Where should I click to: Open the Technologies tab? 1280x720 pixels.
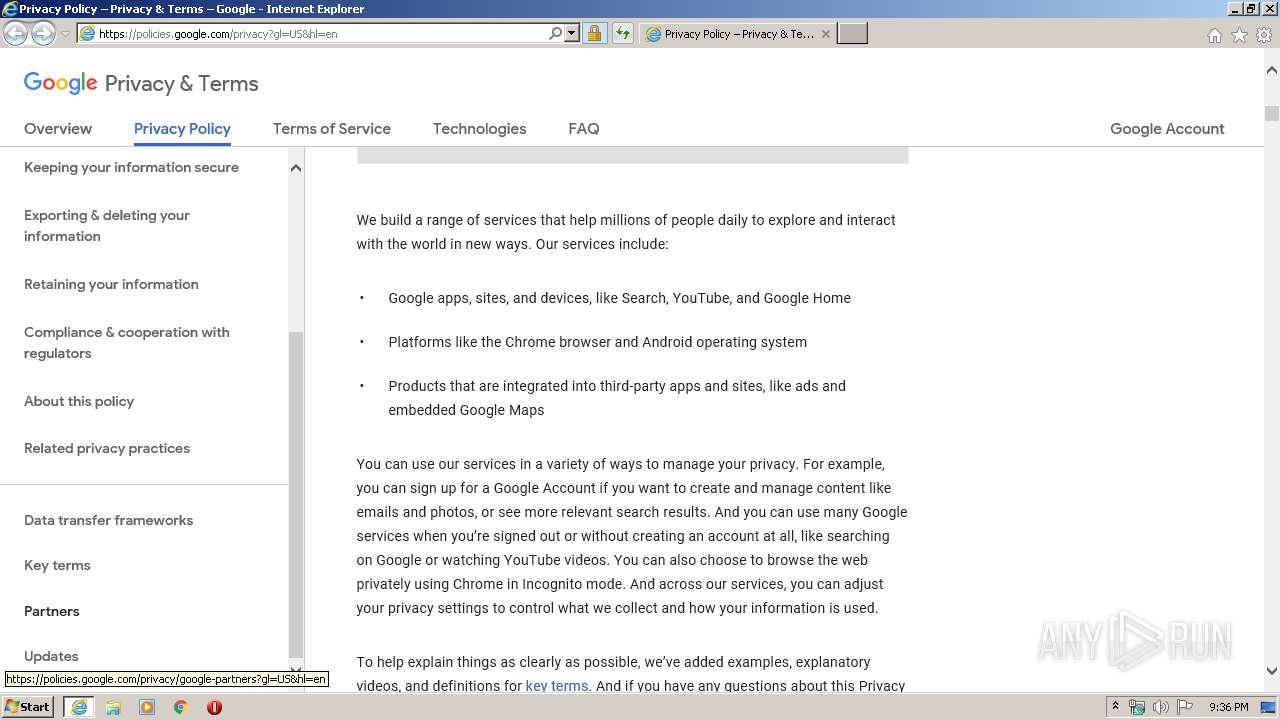click(479, 129)
